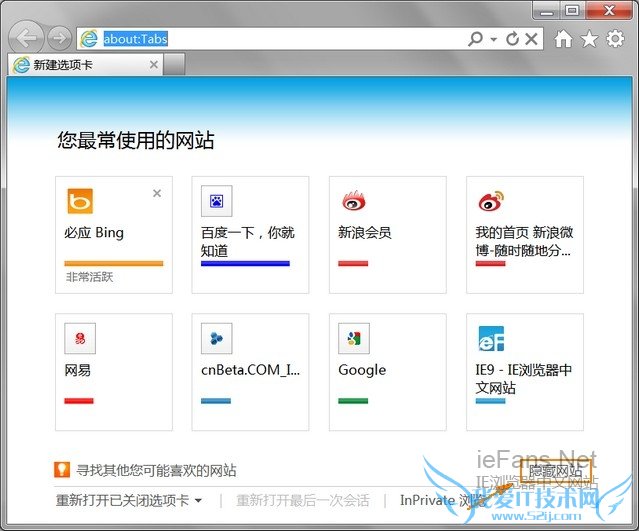Click the cnBeta blue dots icon

coord(216,338)
